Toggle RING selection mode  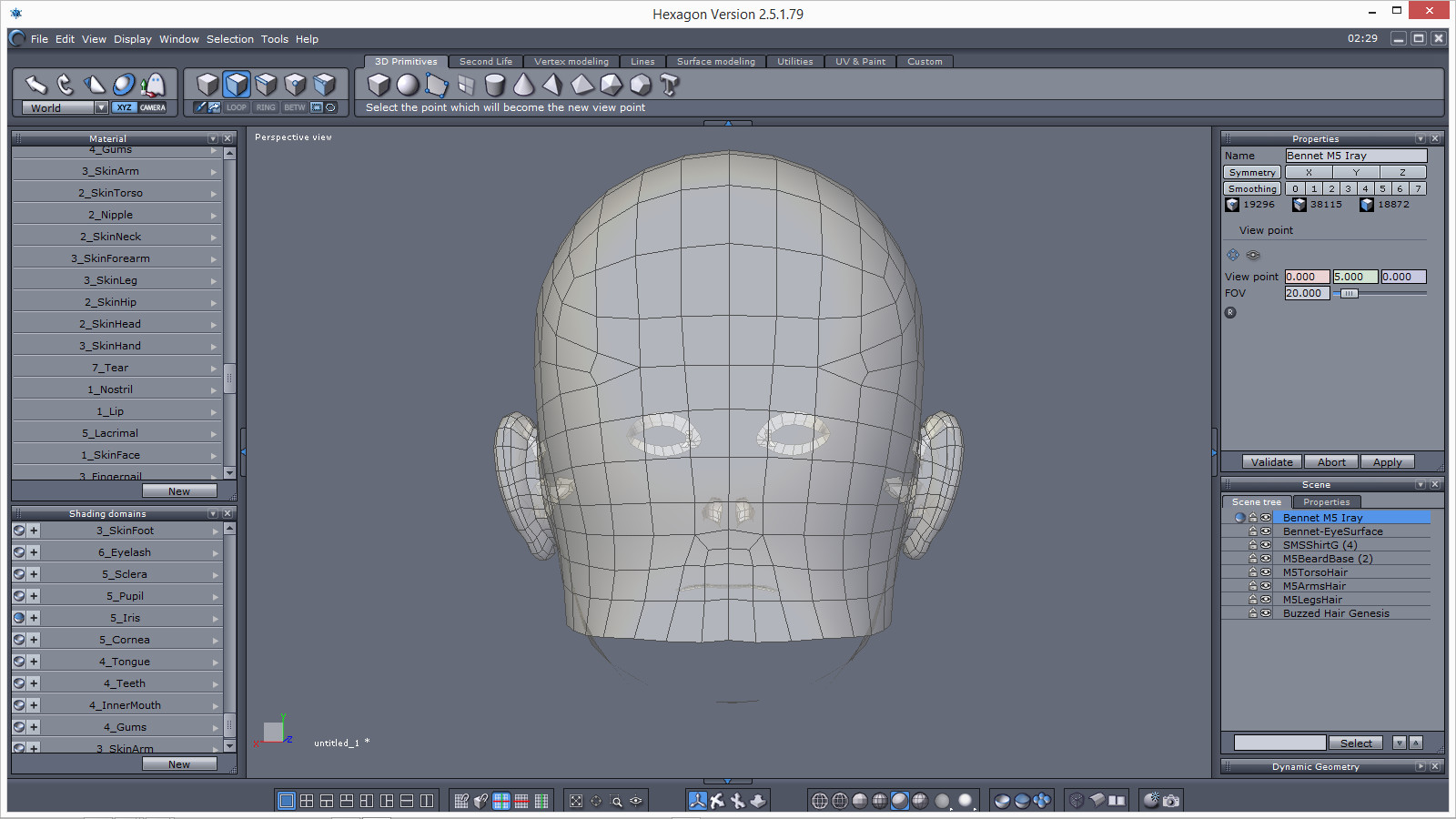click(x=266, y=107)
